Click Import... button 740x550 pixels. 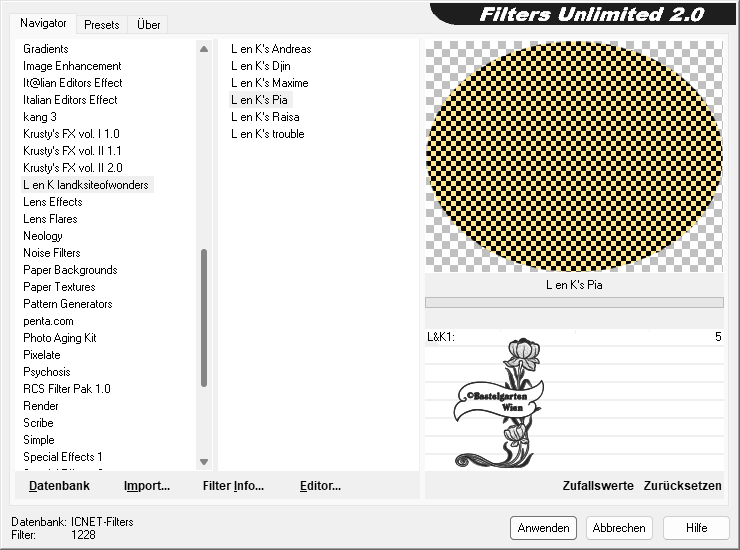click(147, 486)
